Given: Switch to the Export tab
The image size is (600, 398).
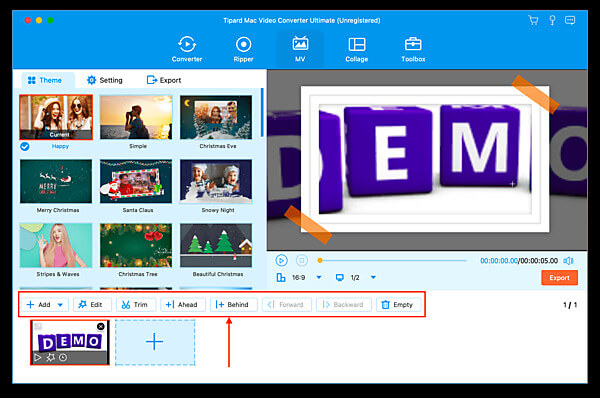Looking at the screenshot, I should point(164,80).
